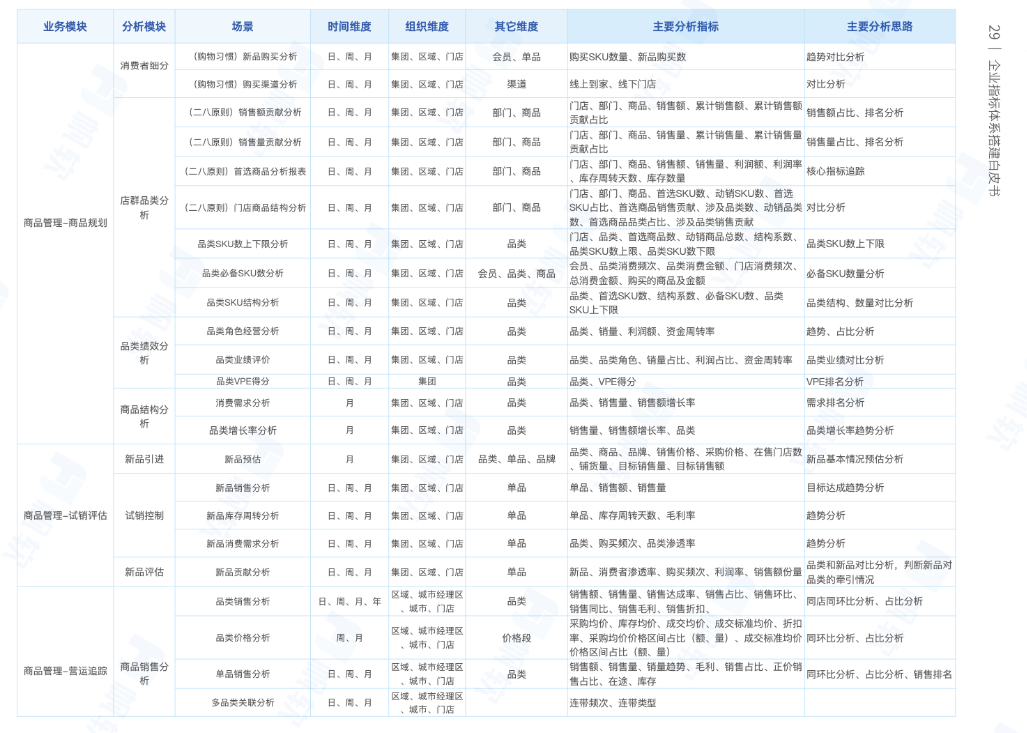This screenshot has height=733, width=1027.
Task: Click the 新品预估 scenario cell
Action: click(x=242, y=459)
